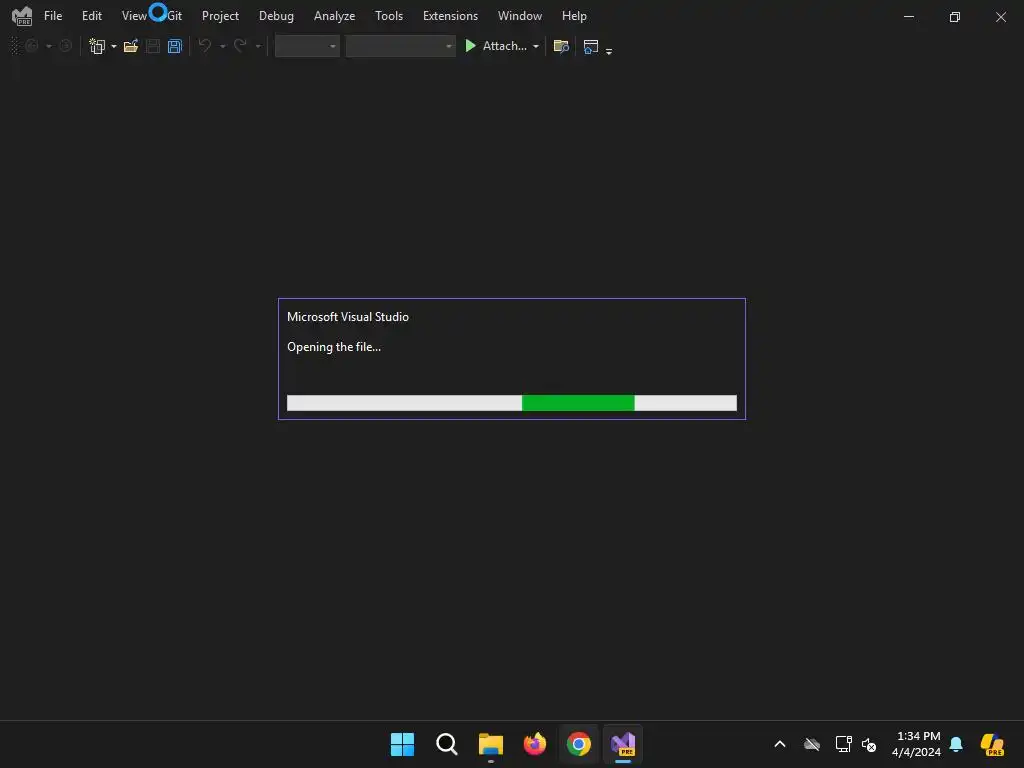Expand the Navigate Backward dropdown arrow
Image resolution: width=1024 pixels, height=768 pixels.
pos(48,46)
